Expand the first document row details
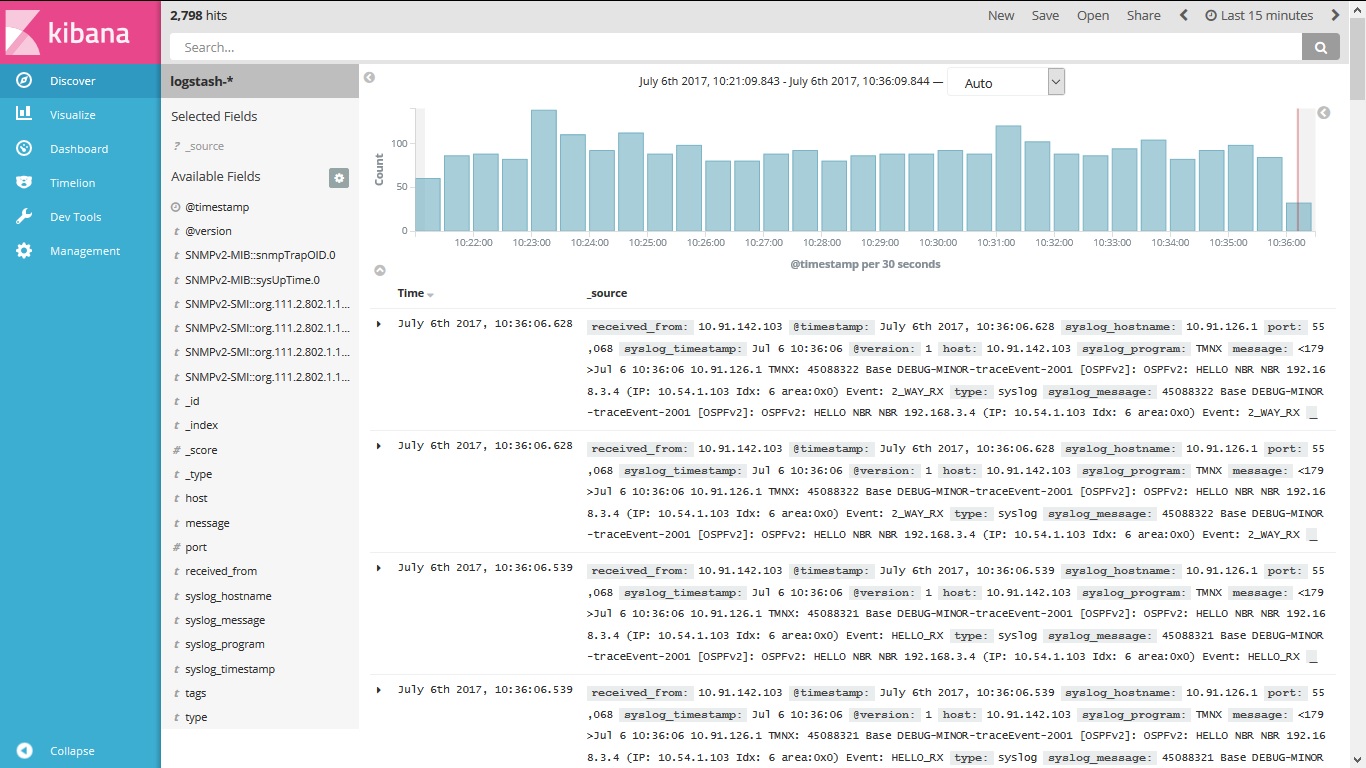Viewport: 1366px width, 768px height. (x=378, y=325)
